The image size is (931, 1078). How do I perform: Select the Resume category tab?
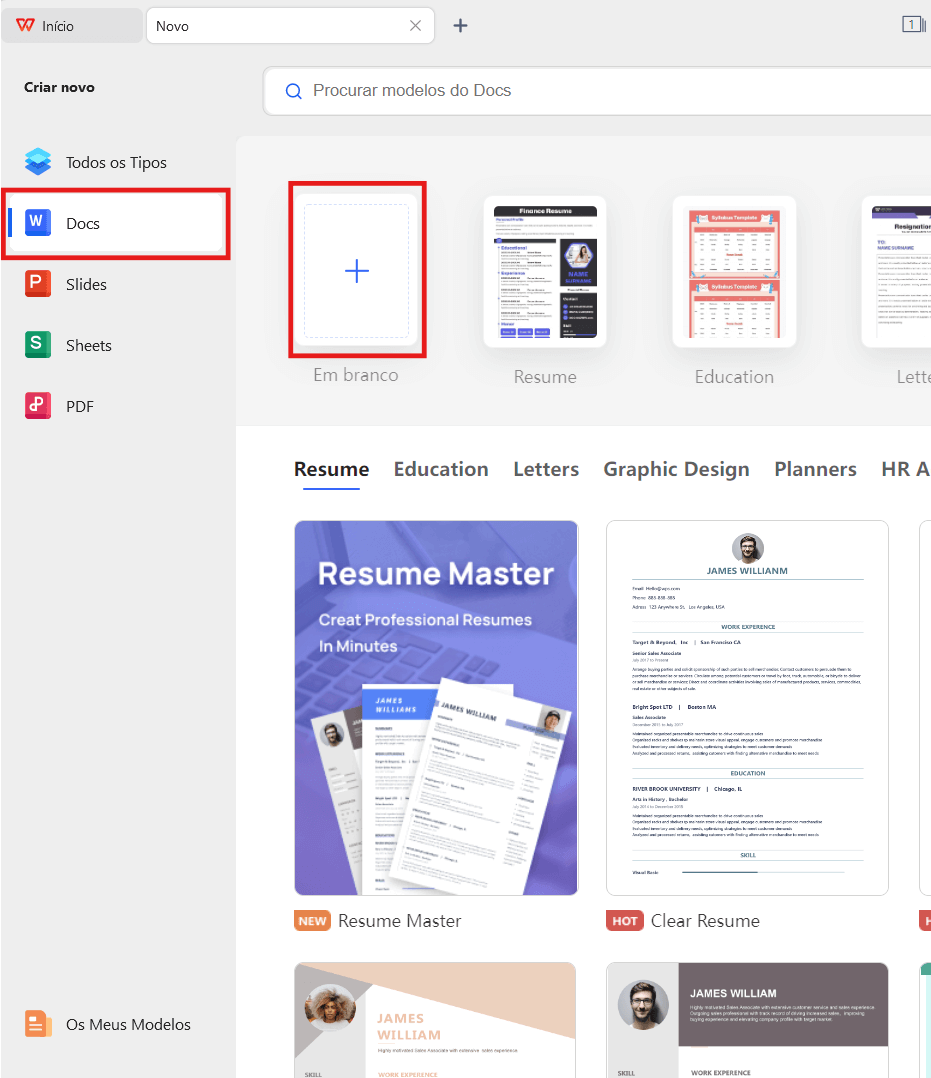coord(331,469)
